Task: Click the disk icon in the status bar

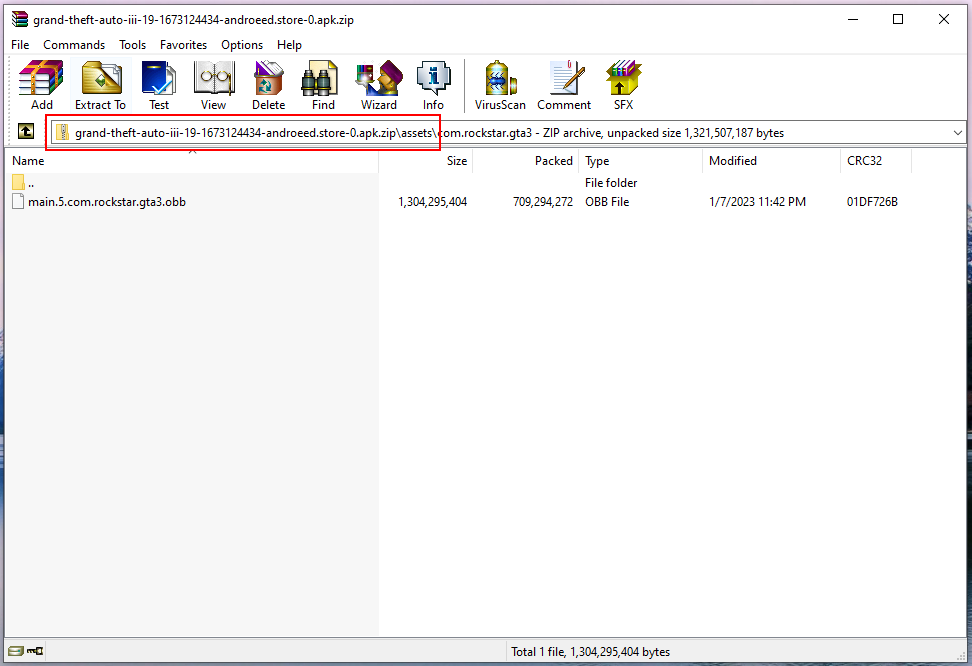Action: 16,650
